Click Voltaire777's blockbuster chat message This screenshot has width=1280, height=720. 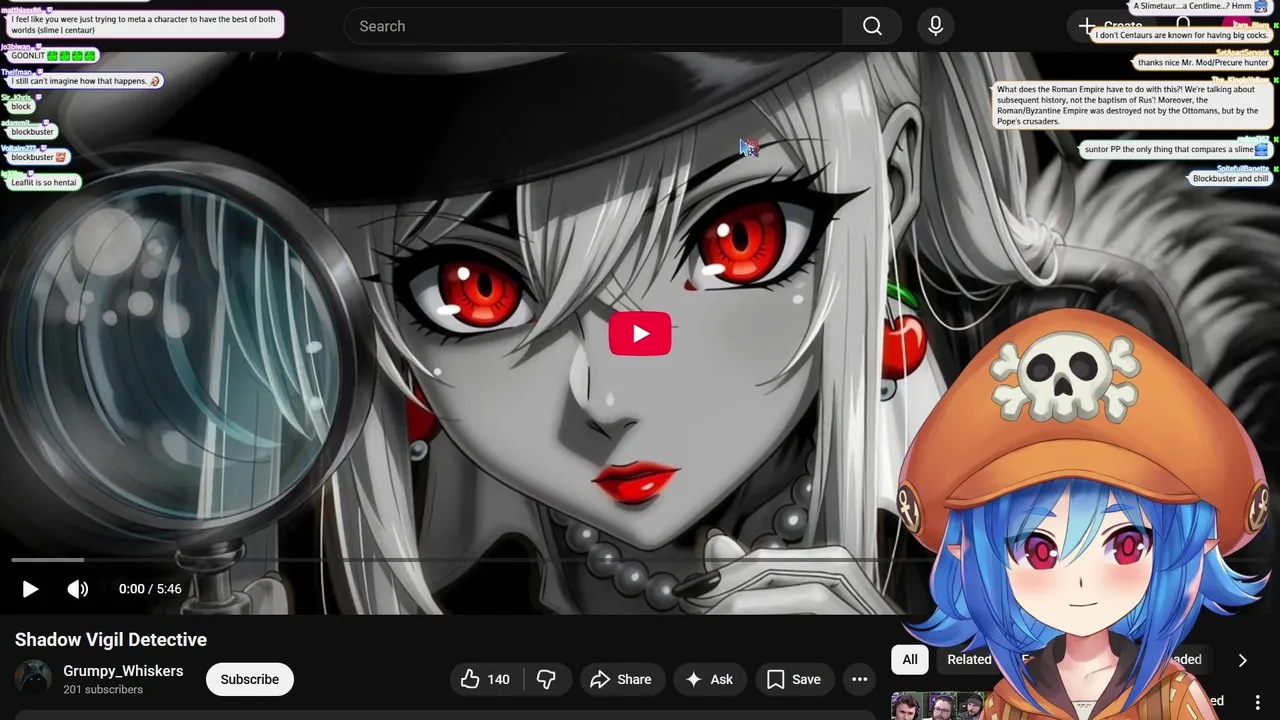(39, 157)
